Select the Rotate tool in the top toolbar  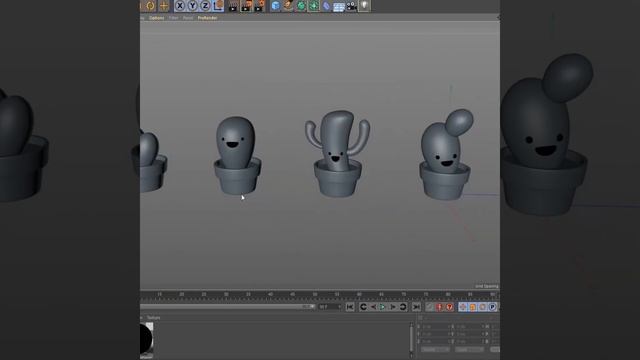tap(150, 6)
